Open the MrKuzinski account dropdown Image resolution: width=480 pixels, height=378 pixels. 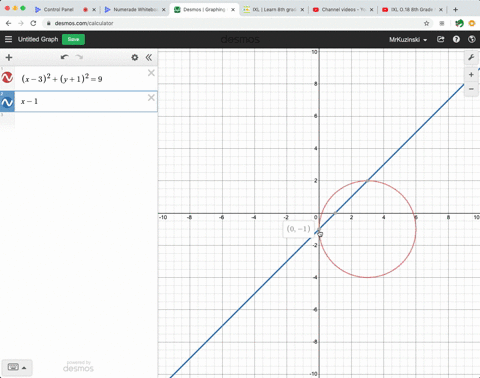click(408, 40)
